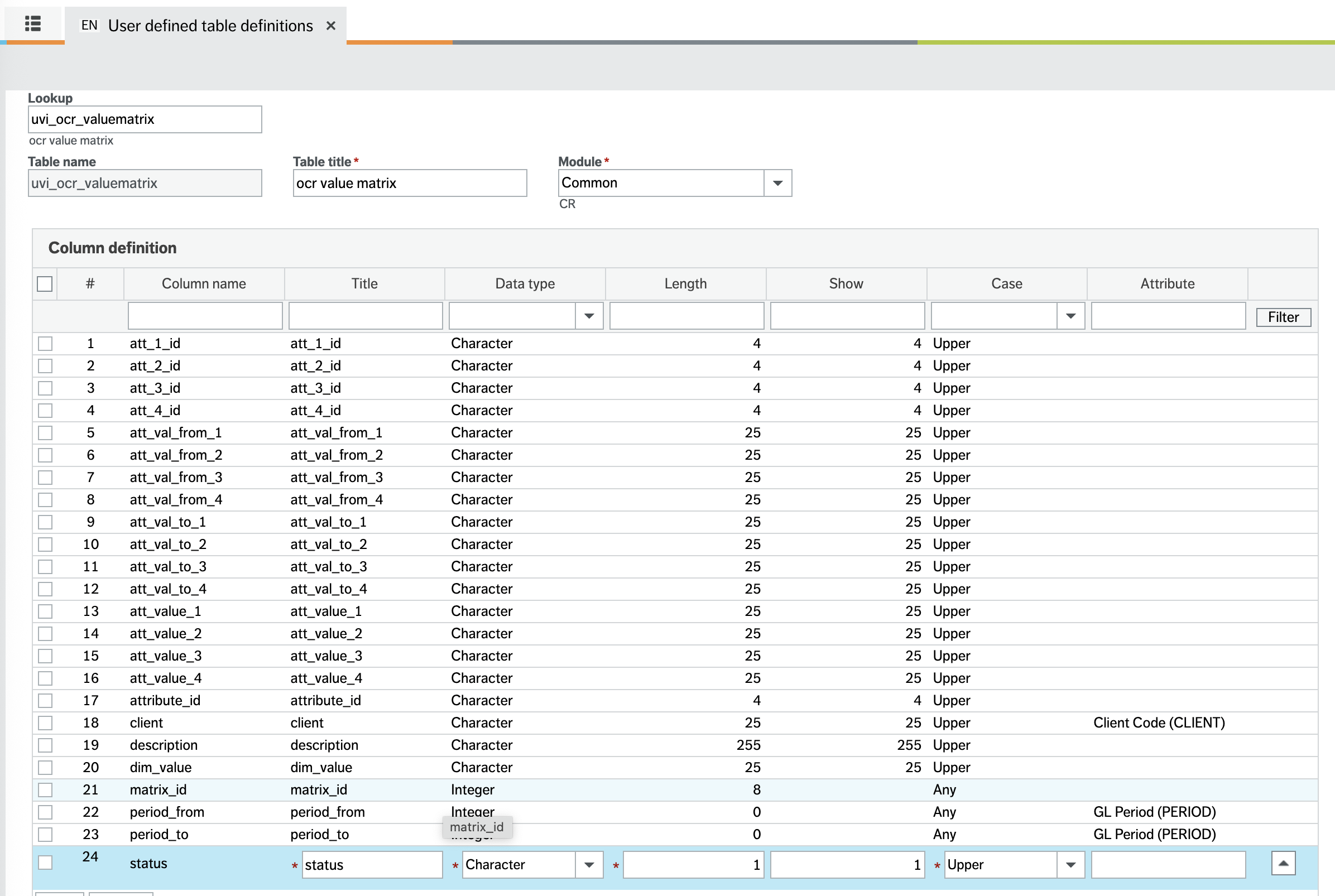Click the Filter button
Screen dimensions: 1335x896
point(1283,316)
